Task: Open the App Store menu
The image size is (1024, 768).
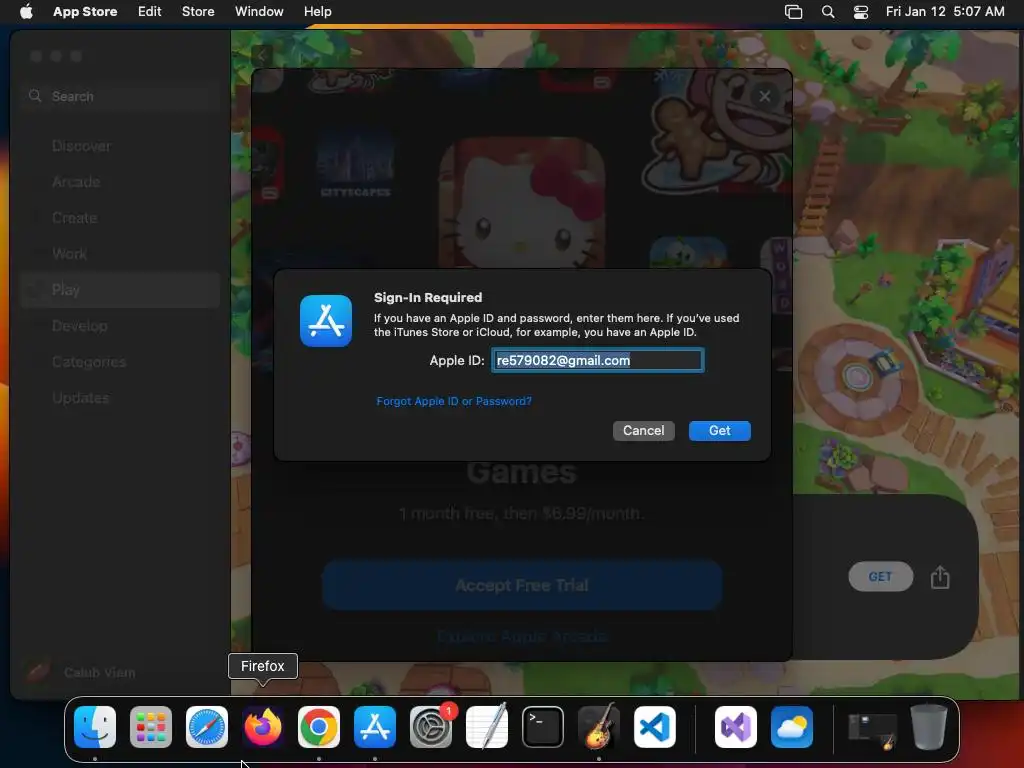Action: [x=85, y=11]
